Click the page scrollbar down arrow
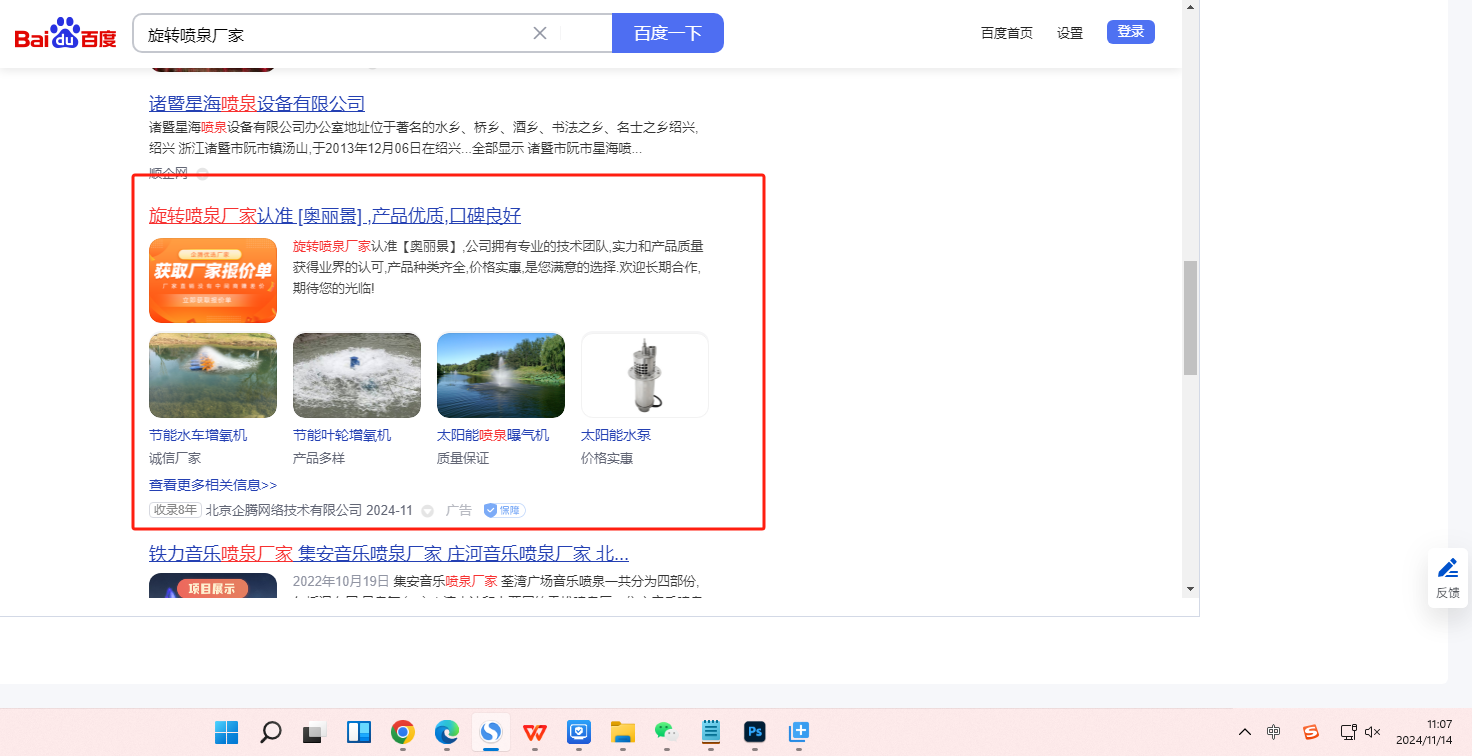This screenshot has height=756, width=1472. click(x=1190, y=588)
